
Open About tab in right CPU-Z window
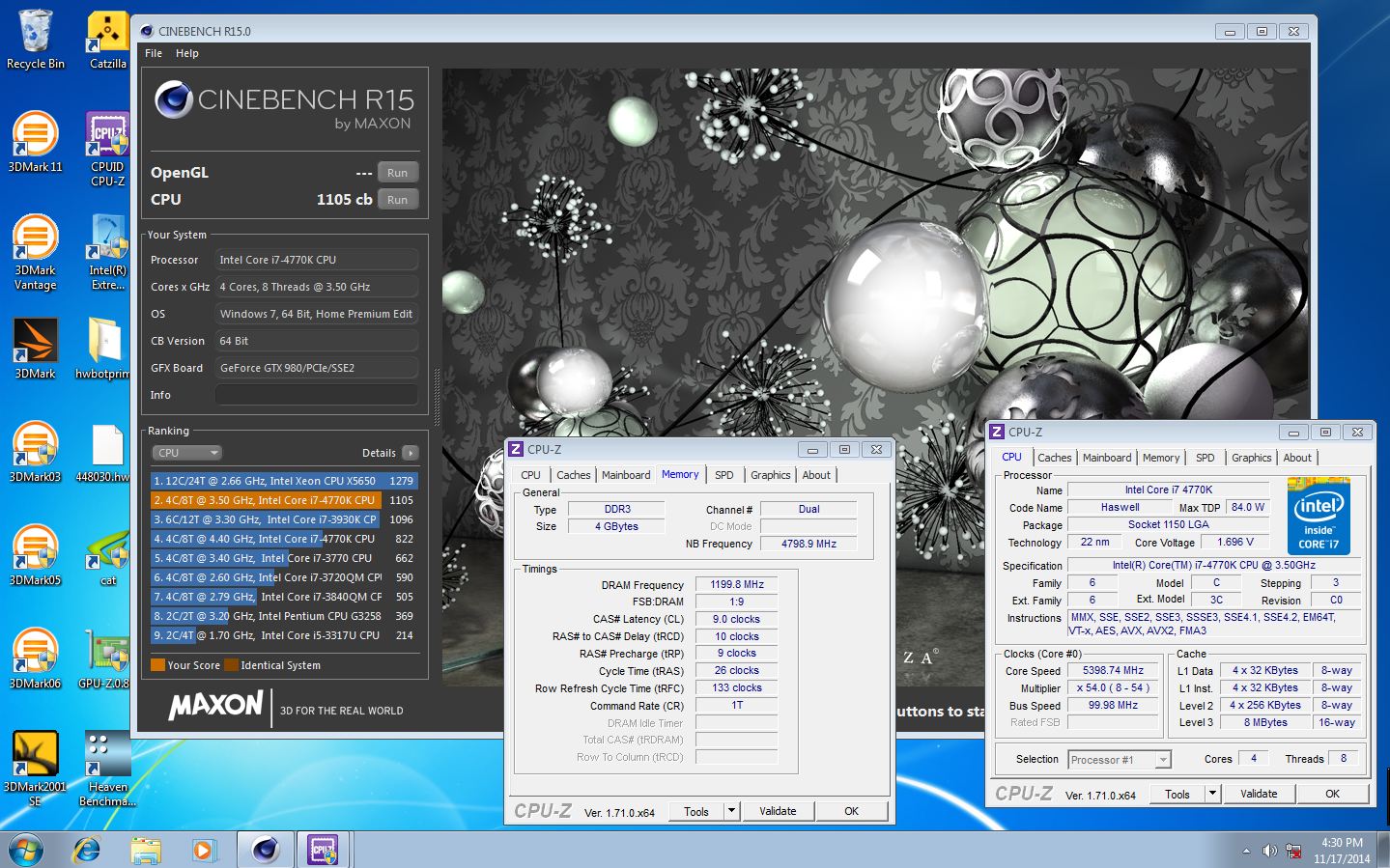(x=1297, y=458)
